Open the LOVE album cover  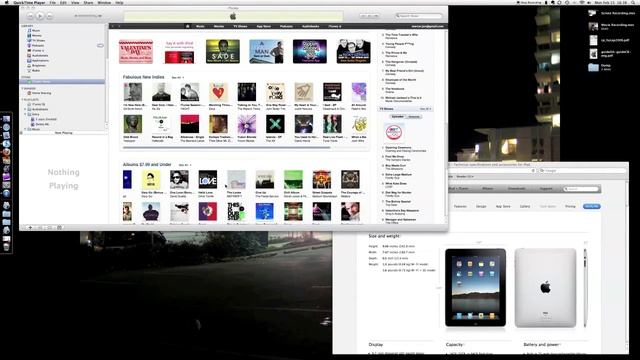coord(208,180)
